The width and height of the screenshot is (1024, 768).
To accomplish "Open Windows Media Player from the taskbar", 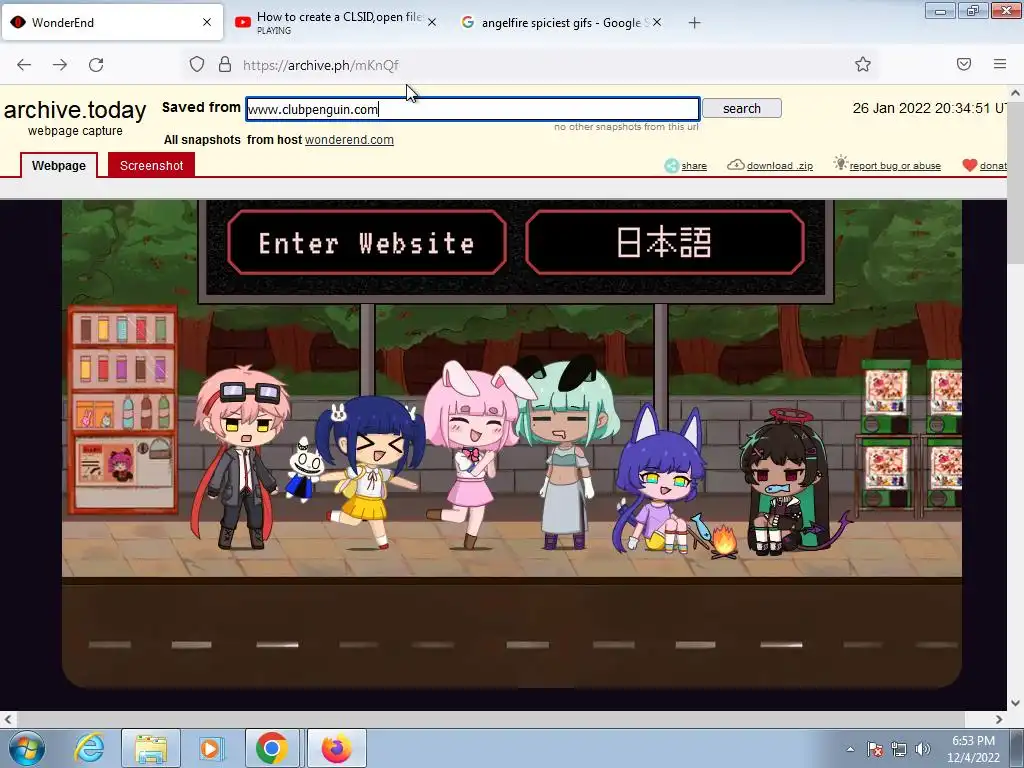I will [210, 748].
